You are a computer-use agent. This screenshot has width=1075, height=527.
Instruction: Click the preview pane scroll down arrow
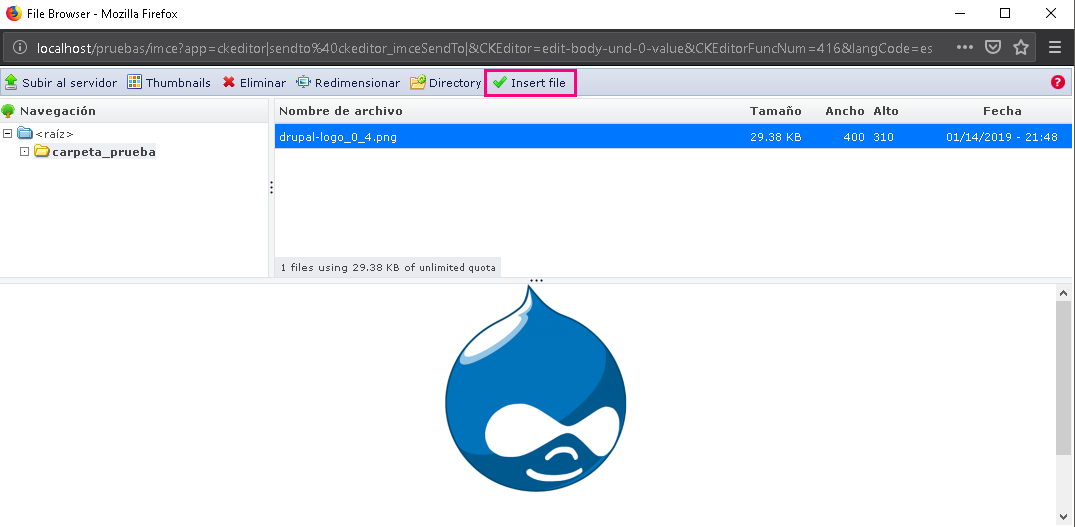[x=1063, y=516]
